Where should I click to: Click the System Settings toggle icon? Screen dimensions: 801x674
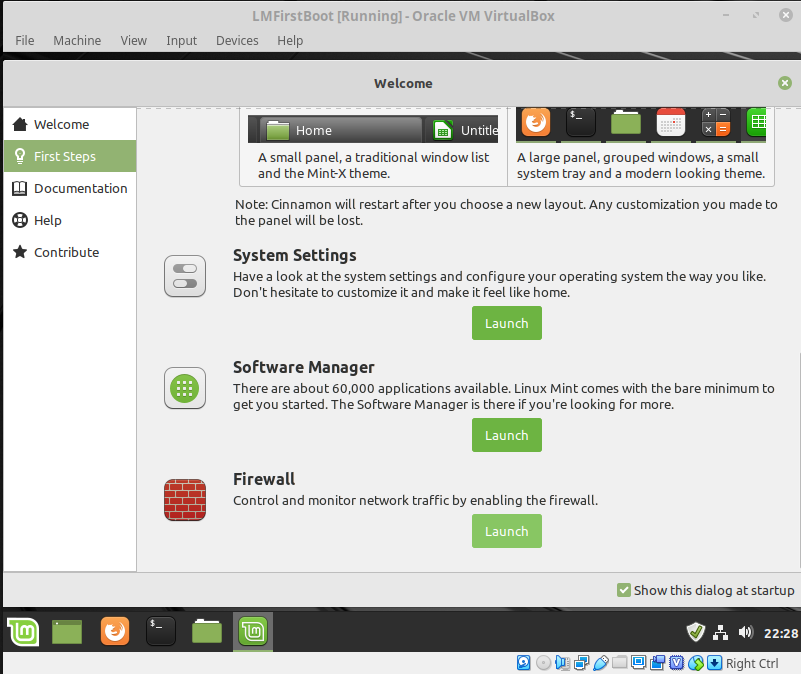point(185,276)
